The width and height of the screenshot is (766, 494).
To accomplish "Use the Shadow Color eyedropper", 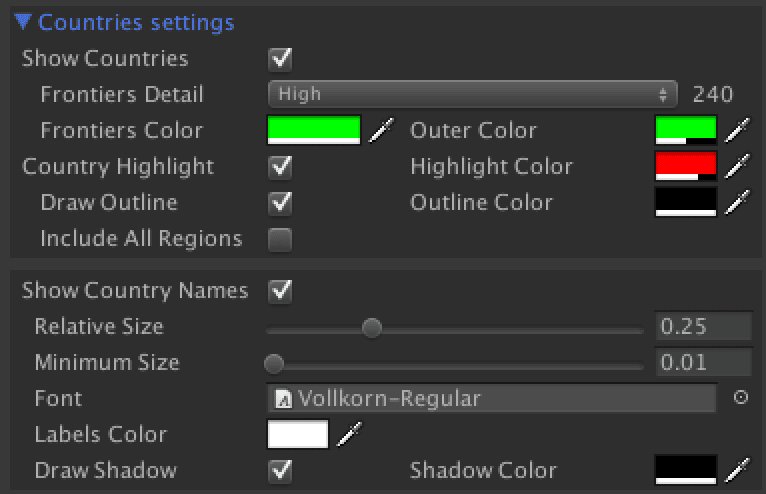I will coord(737,470).
